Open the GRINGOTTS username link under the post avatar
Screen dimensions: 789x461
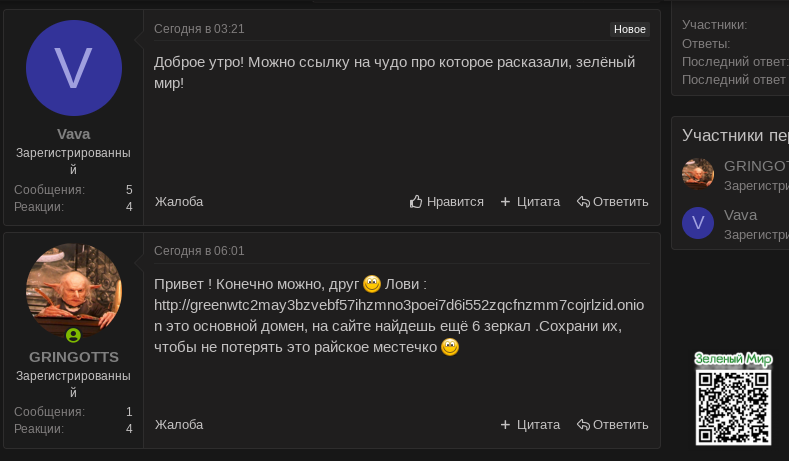74,357
